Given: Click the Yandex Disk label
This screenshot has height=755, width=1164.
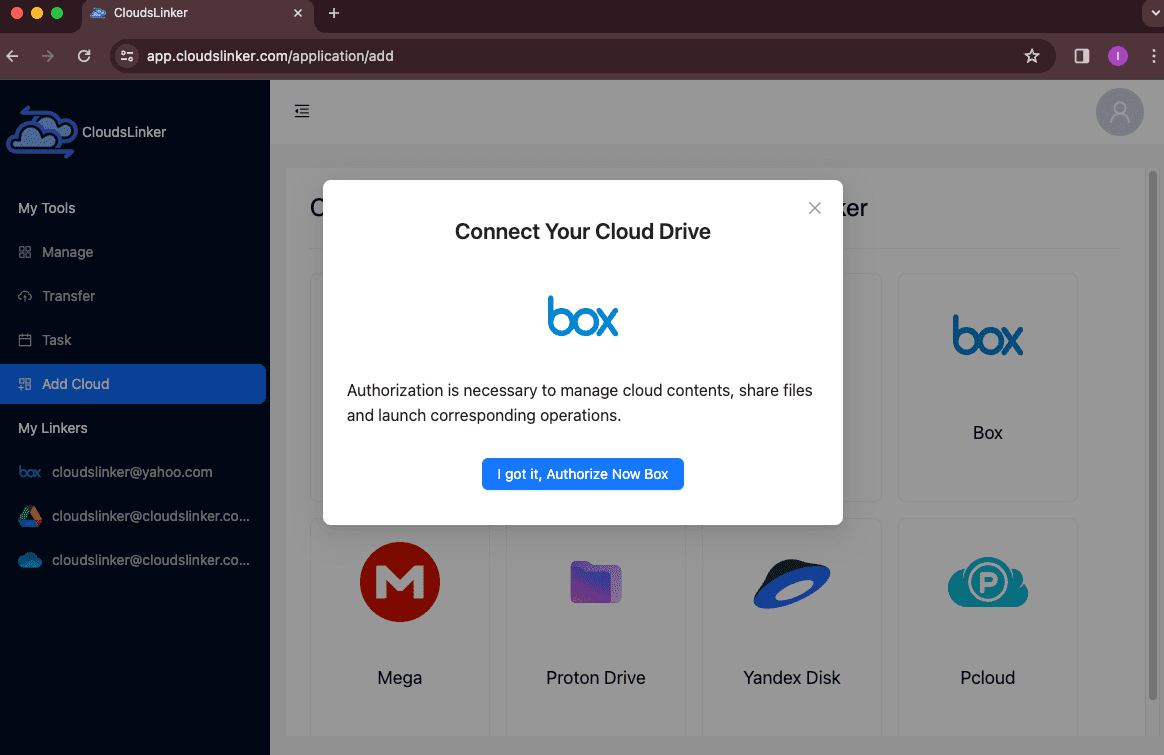Looking at the screenshot, I should pyautogui.click(x=791, y=678).
